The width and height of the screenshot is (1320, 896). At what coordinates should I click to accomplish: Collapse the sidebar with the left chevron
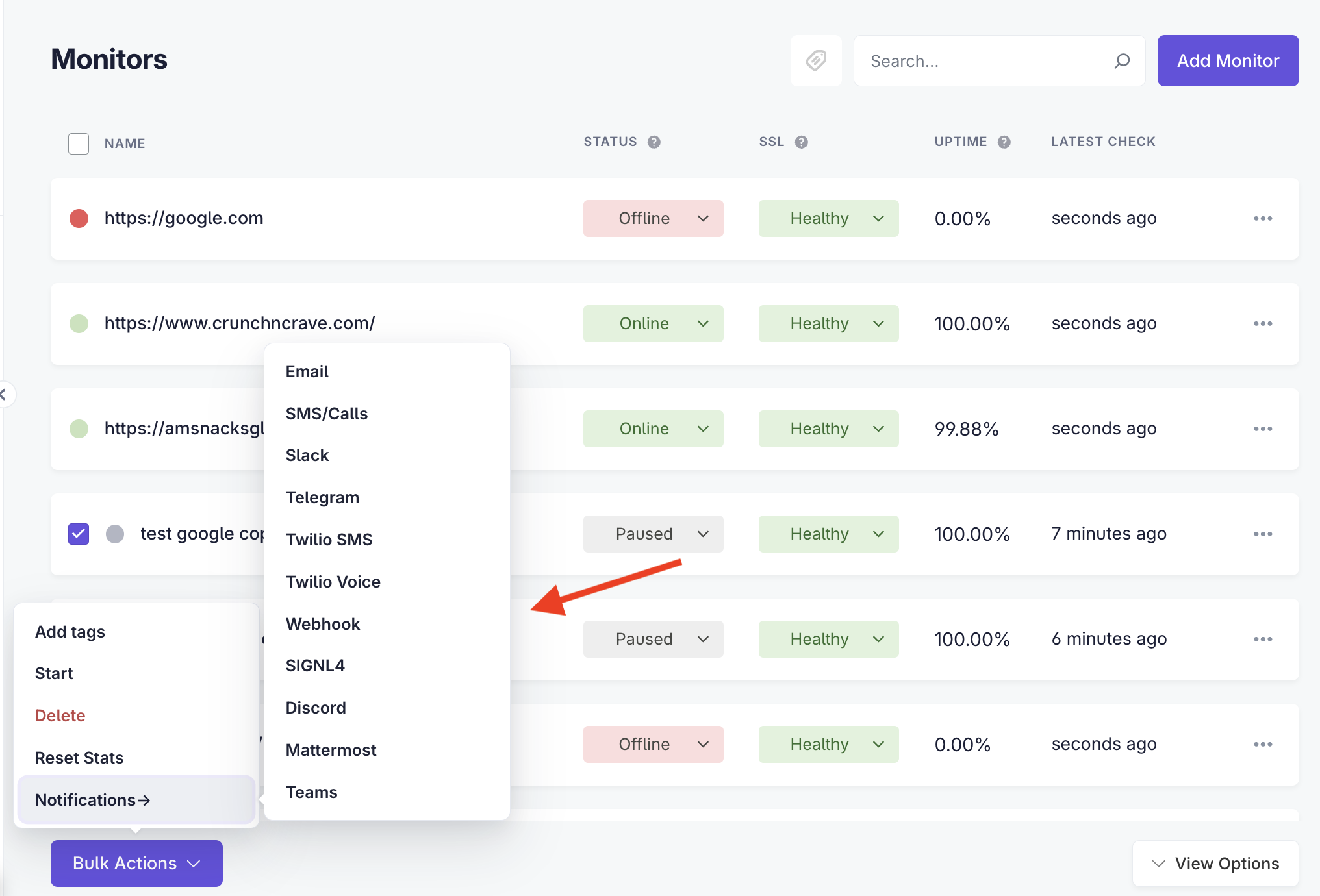pos(4,394)
